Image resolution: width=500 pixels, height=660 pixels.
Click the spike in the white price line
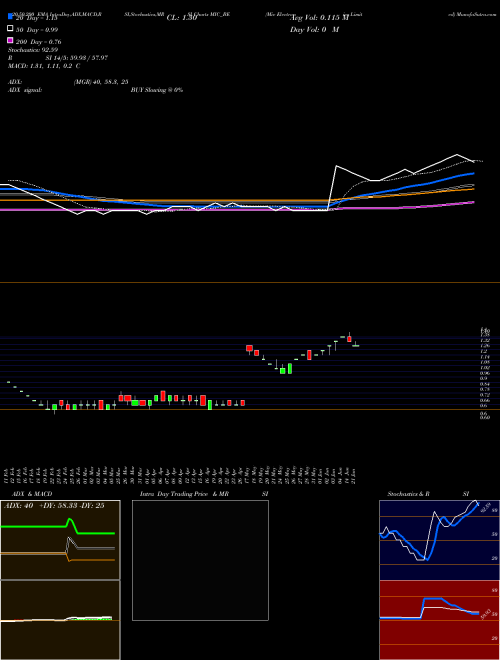point(336,167)
